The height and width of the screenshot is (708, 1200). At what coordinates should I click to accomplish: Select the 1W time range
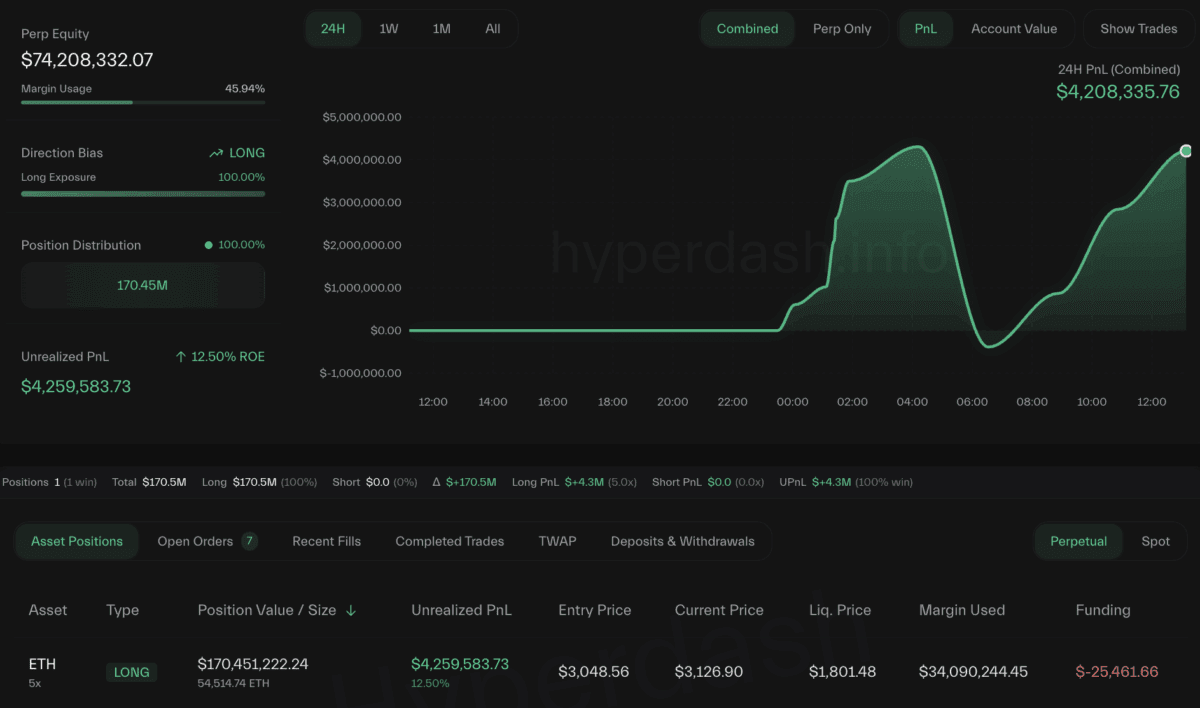[389, 29]
